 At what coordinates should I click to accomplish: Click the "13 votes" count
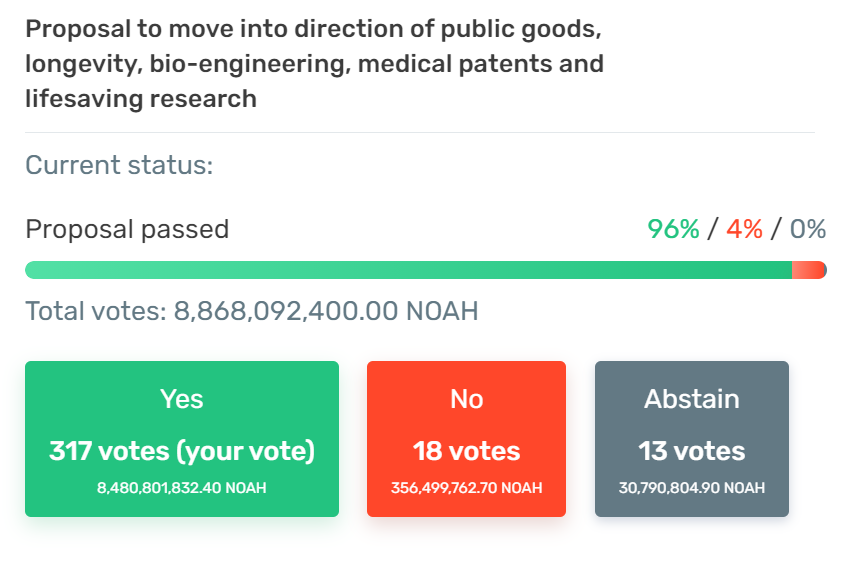tap(691, 451)
